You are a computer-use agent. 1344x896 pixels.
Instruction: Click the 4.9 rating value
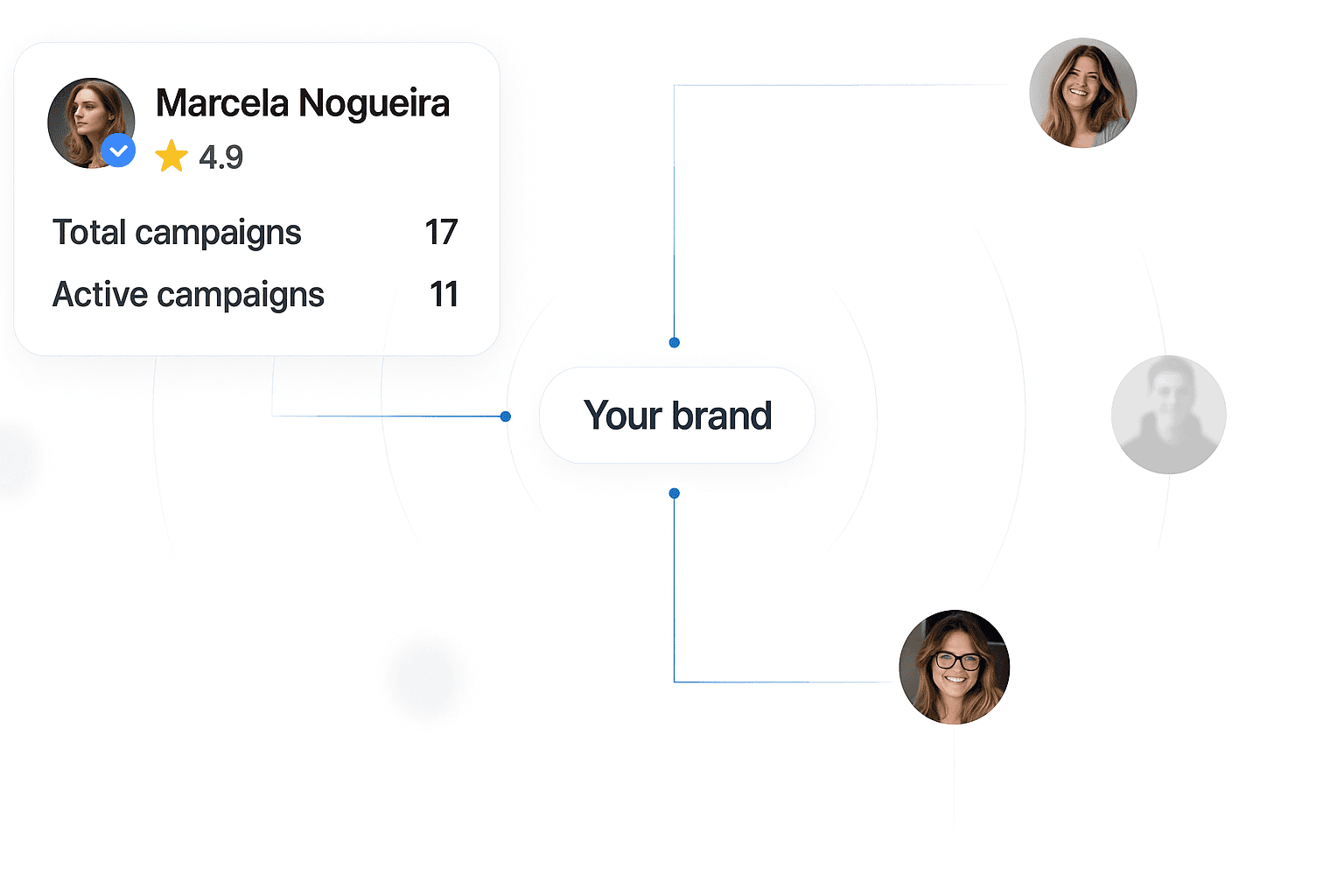pos(220,157)
